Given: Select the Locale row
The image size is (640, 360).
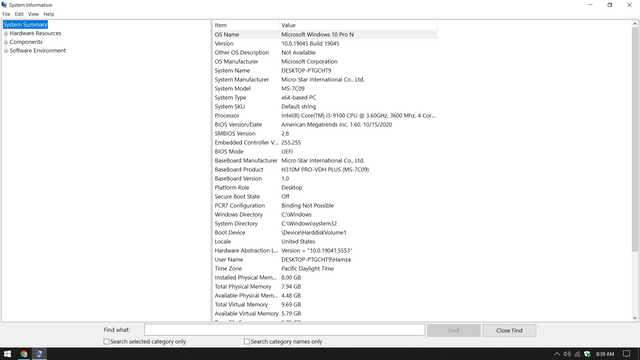Looking at the screenshot, I should point(325,242).
